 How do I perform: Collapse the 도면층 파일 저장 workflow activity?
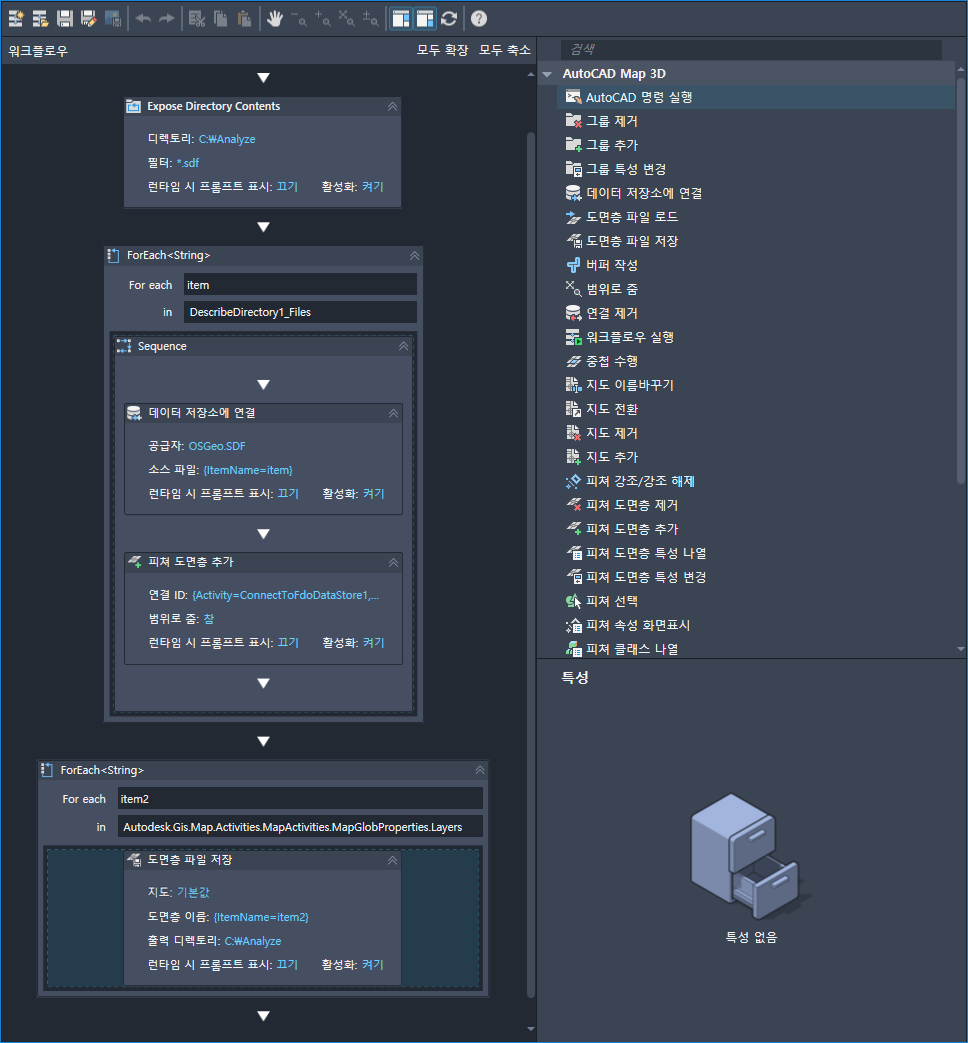[393, 860]
